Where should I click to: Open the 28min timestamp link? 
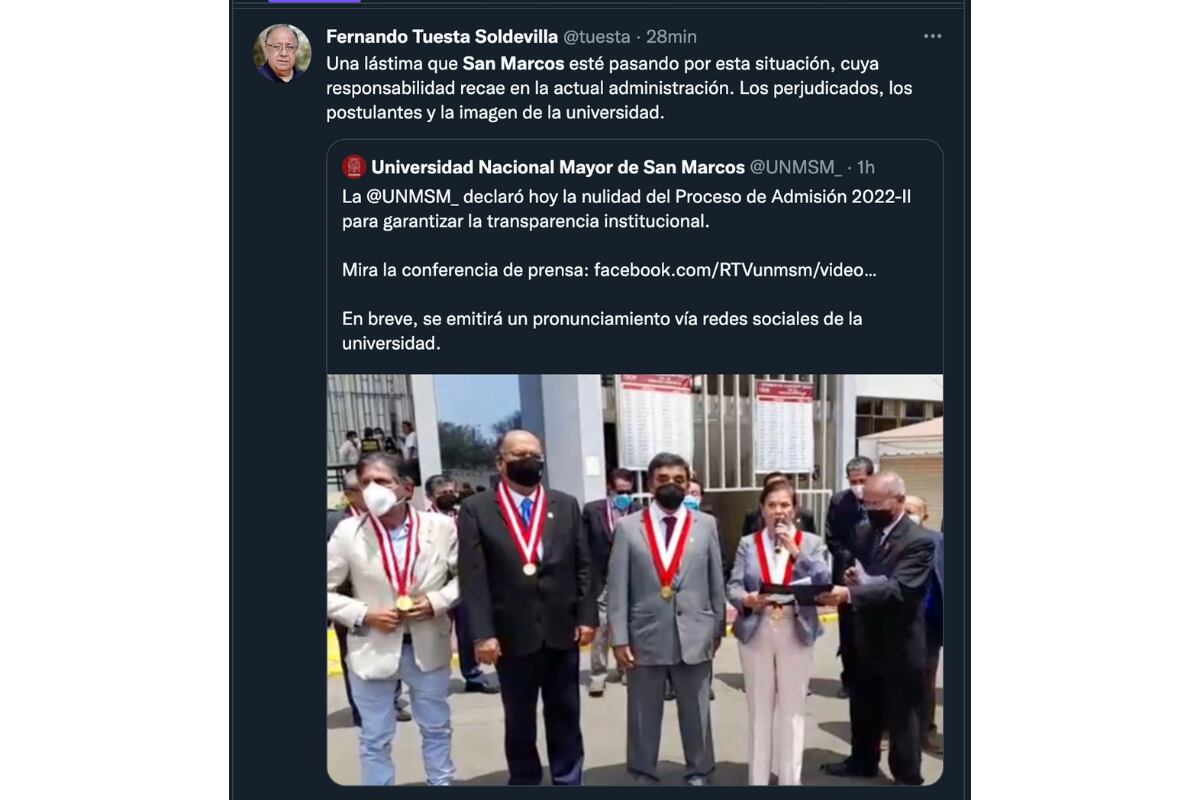tap(671, 37)
